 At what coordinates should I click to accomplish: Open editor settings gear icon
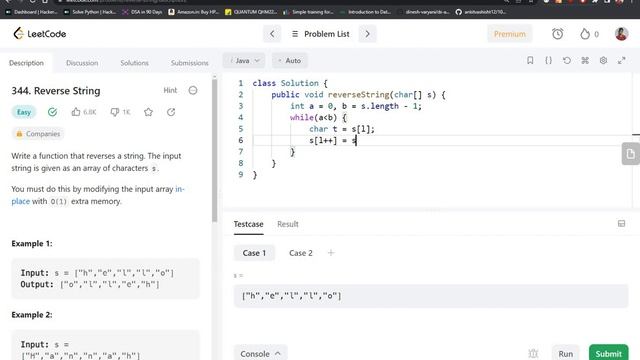point(603,60)
